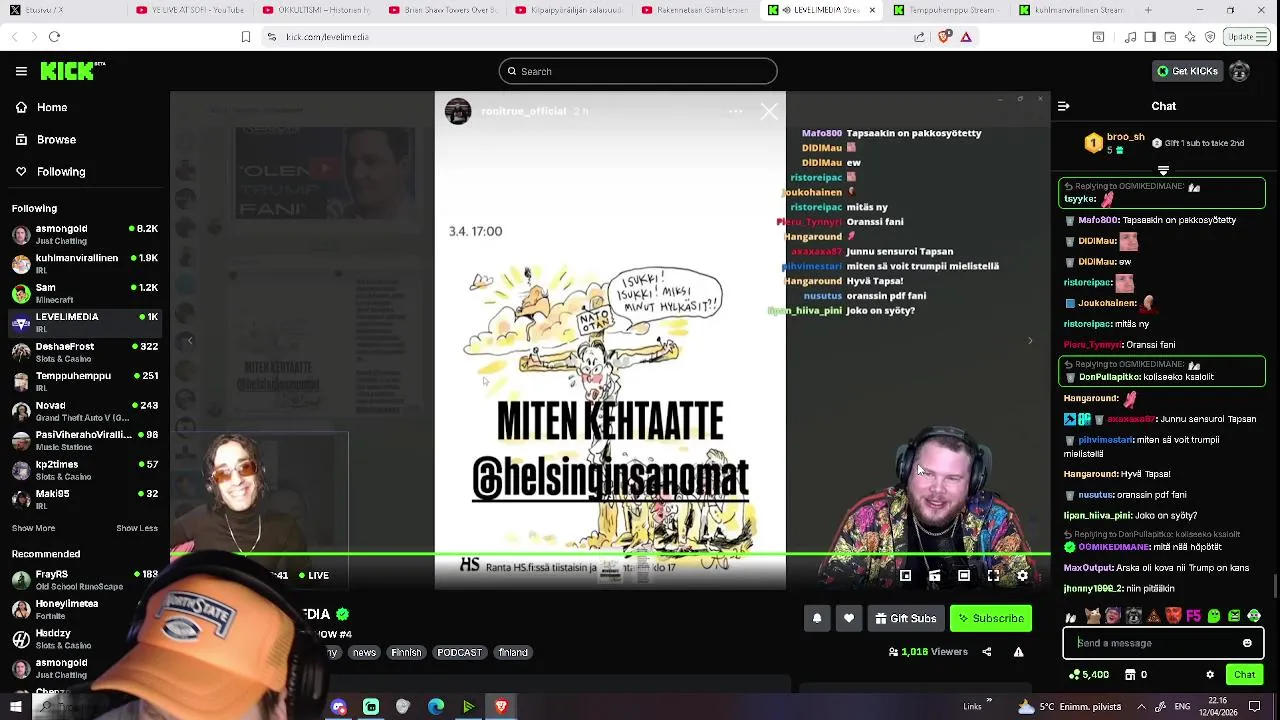This screenshot has height=720, width=1280.
Task: Bookmark this page with the bookmark icon
Action: click(246, 37)
